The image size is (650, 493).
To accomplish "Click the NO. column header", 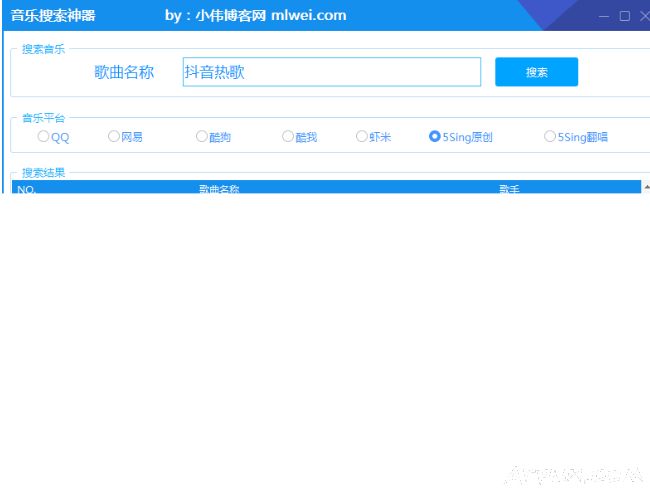I will click(27, 189).
